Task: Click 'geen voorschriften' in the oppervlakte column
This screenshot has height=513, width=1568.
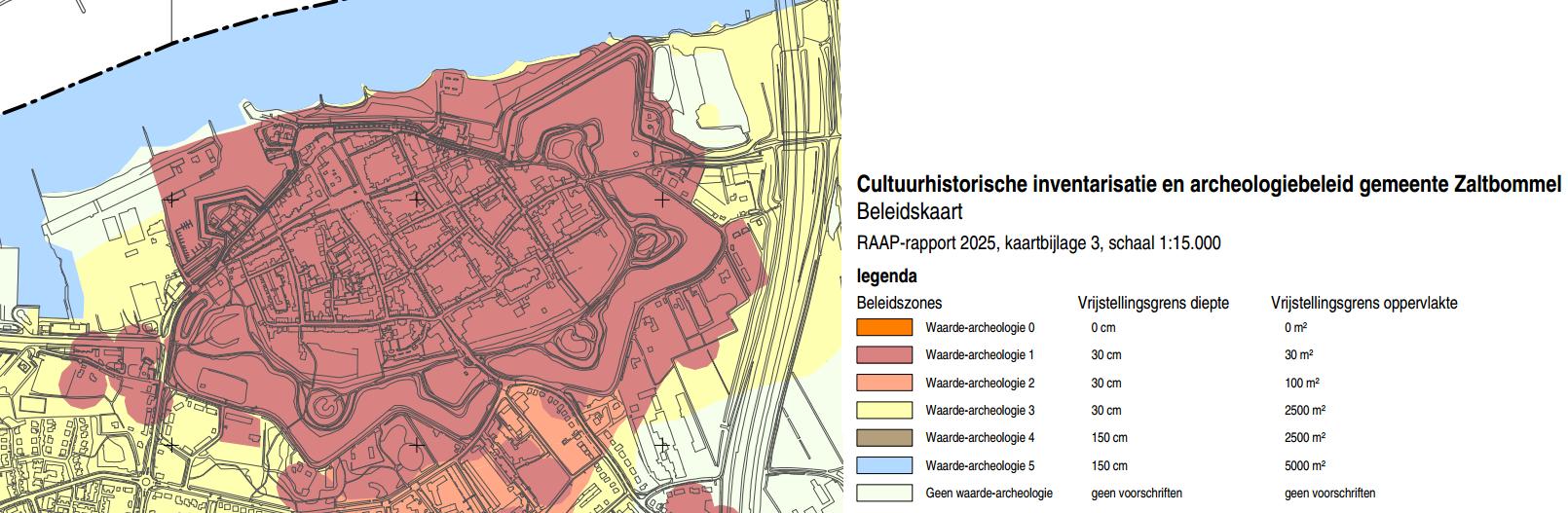Action: pyautogui.click(x=1330, y=493)
